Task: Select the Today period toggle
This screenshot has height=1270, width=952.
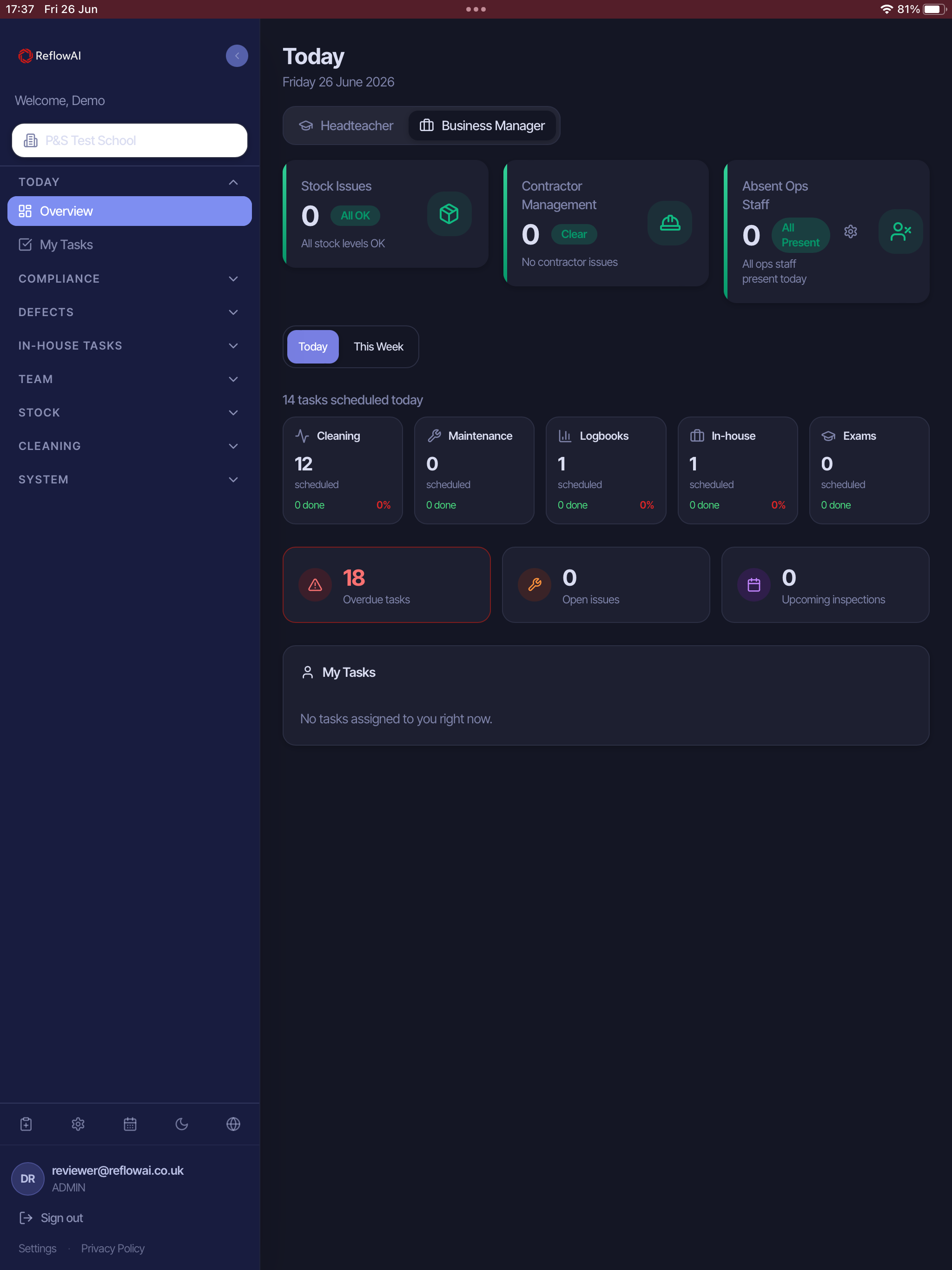Action: coord(313,347)
